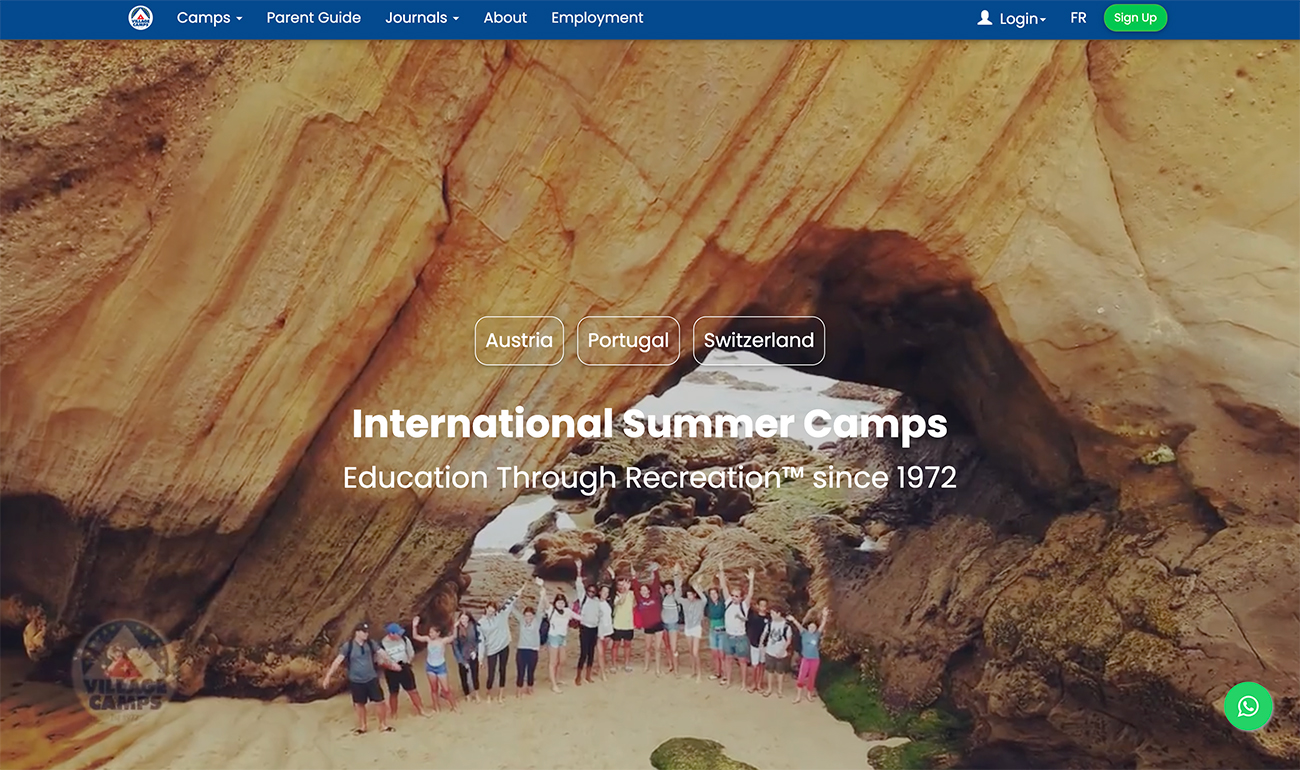1300x770 pixels.
Task: Open the Login dropdown
Action: tap(1012, 18)
